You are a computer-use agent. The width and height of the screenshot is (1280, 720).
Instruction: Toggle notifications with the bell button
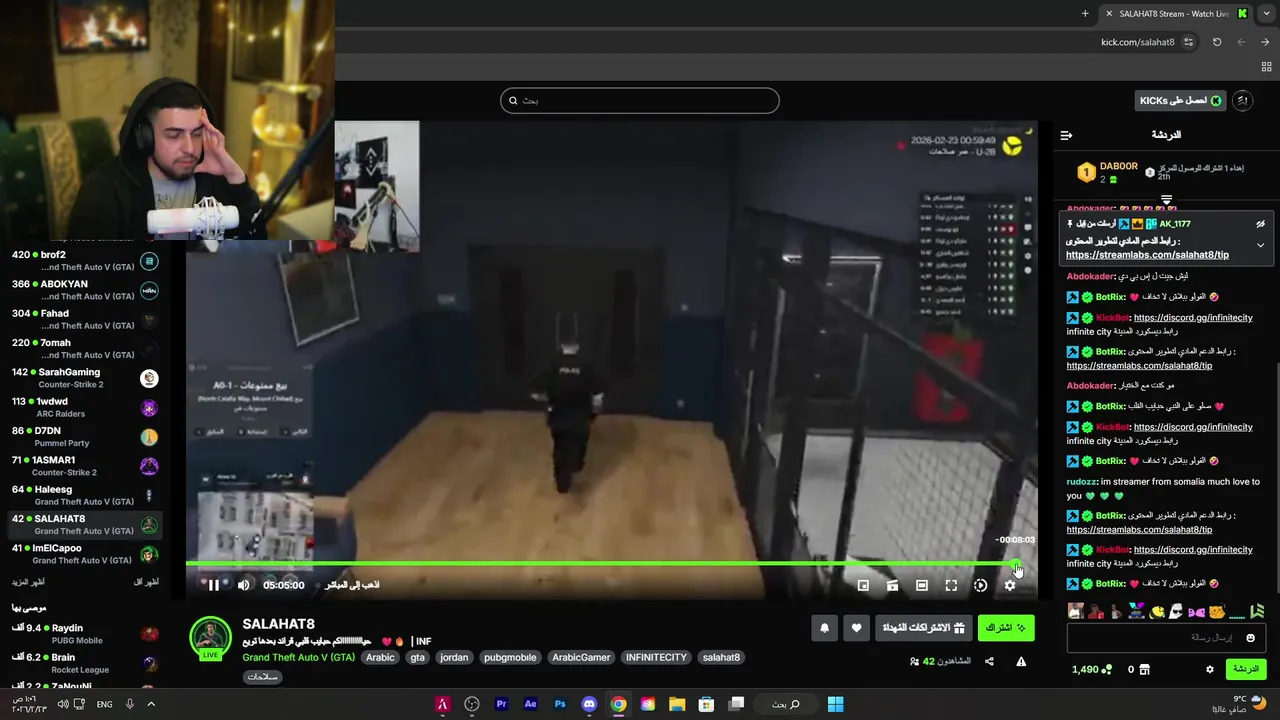(825, 628)
